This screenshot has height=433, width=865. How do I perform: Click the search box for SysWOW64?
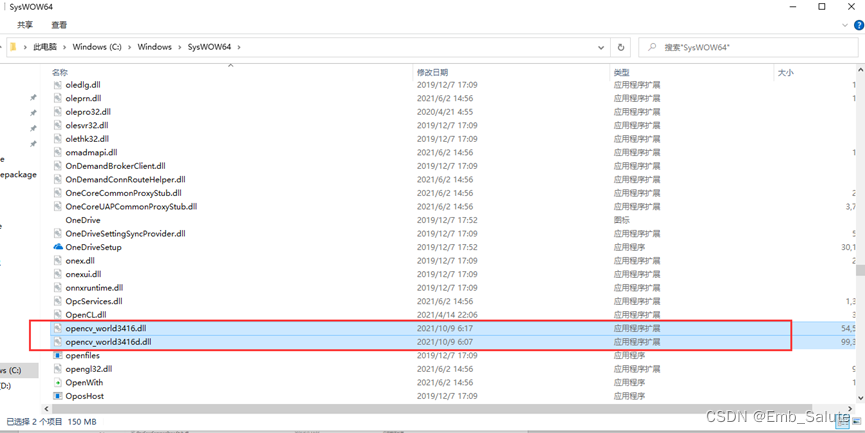pyautogui.click(x=748, y=47)
